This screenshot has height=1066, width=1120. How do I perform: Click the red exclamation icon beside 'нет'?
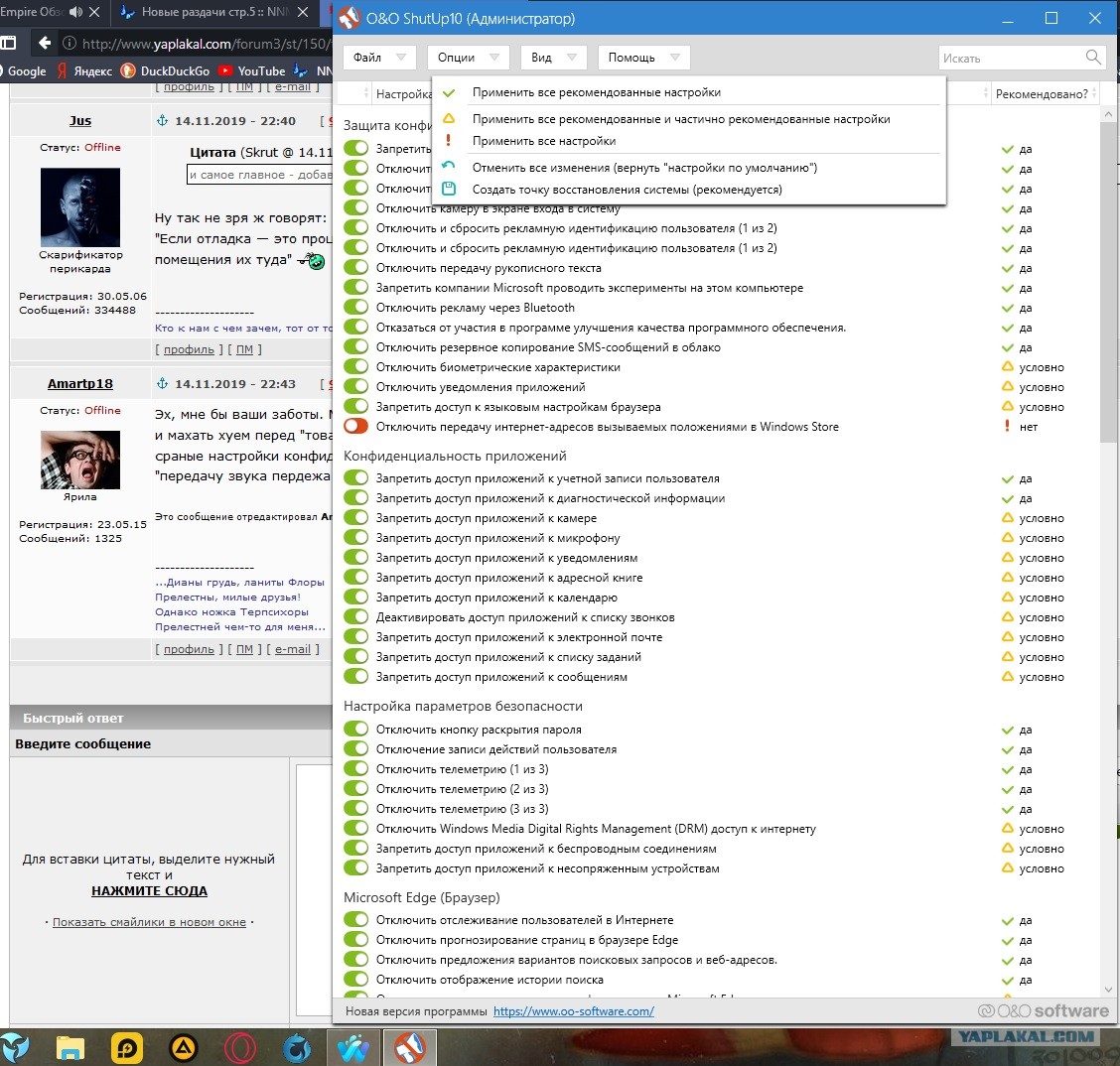[x=1007, y=426]
